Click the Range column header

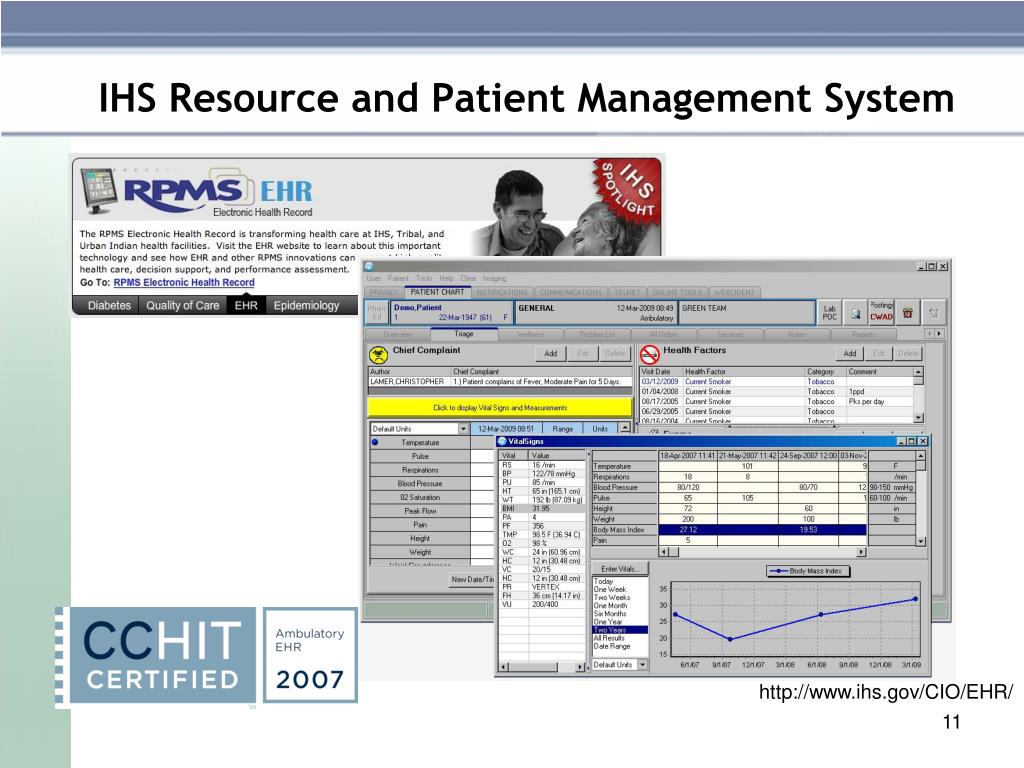pos(562,429)
